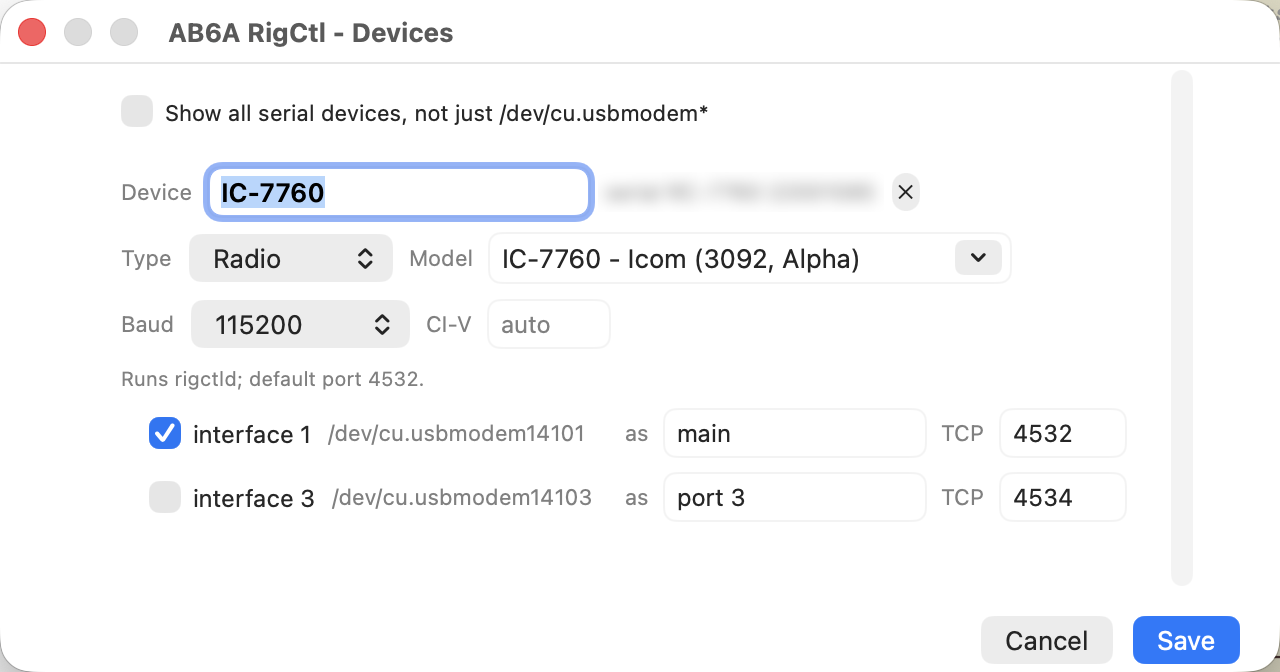Click the 'interface 1' label
The width and height of the screenshot is (1280, 672).
(252, 434)
